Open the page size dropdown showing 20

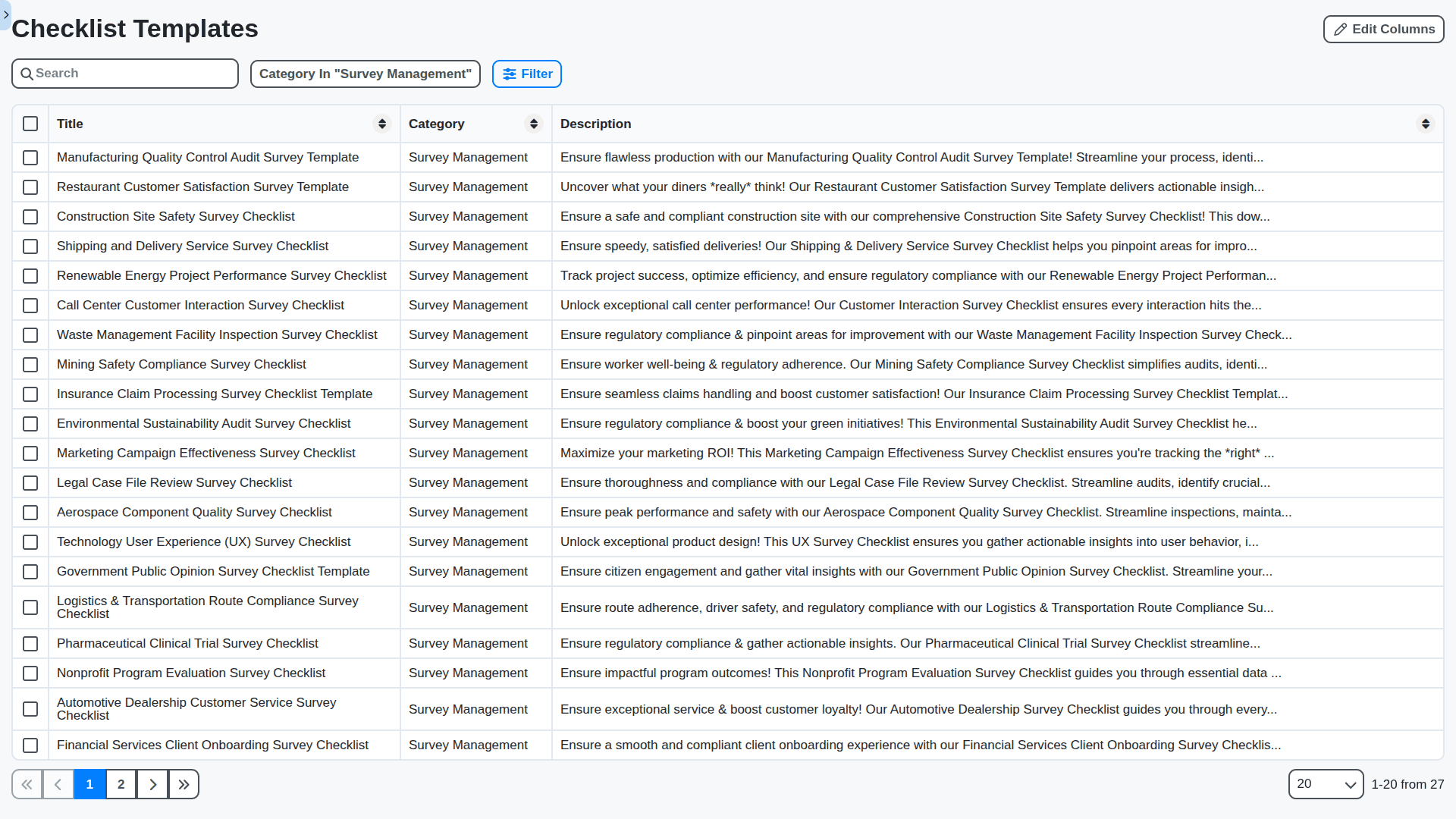pyautogui.click(x=1326, y=784)
